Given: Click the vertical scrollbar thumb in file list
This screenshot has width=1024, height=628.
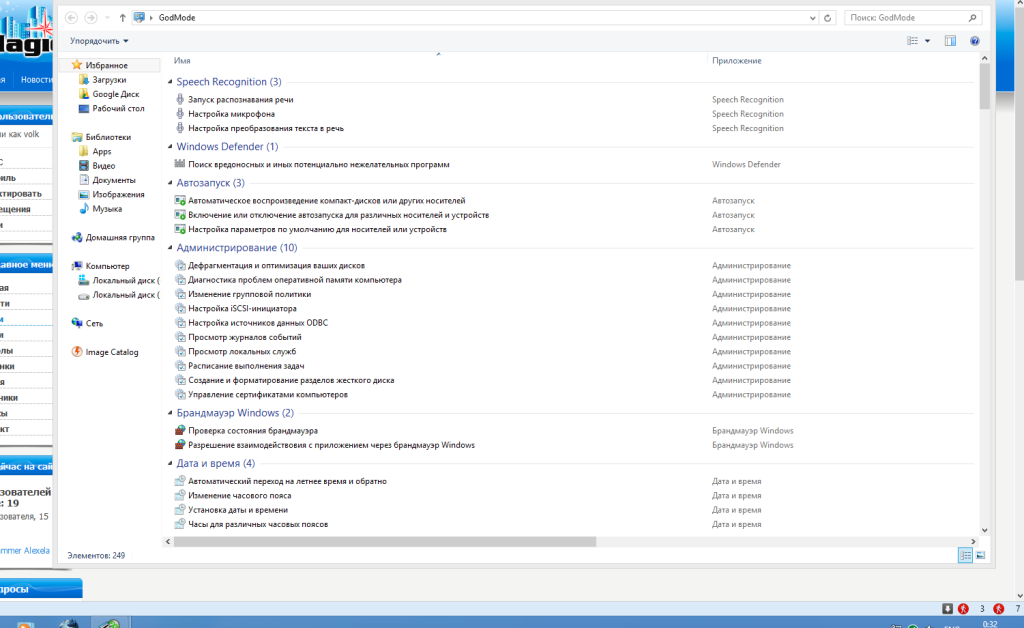Looking at the screenshot, I should 984,87.
